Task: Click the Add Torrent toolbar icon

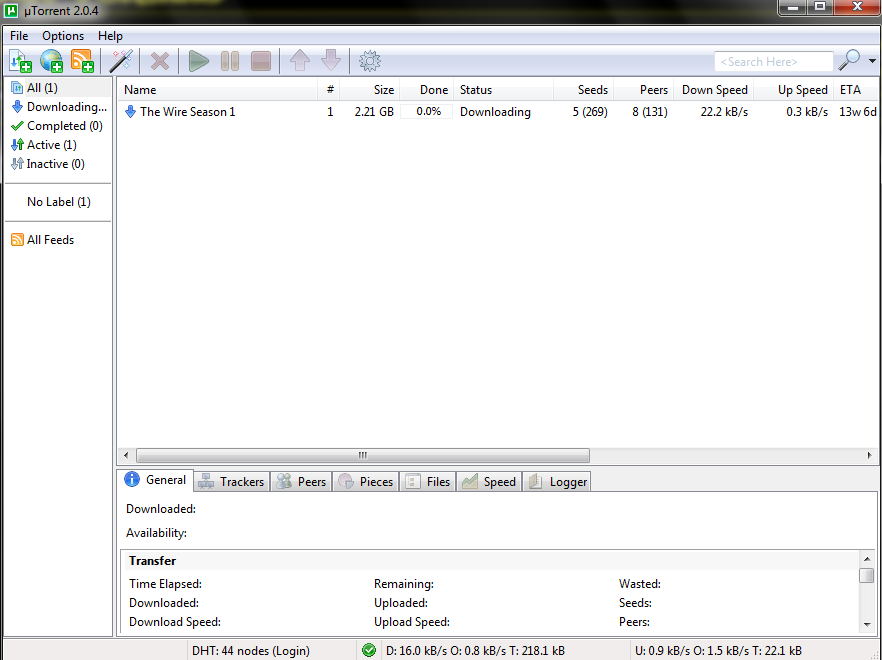Action: [x=20, y=61]
